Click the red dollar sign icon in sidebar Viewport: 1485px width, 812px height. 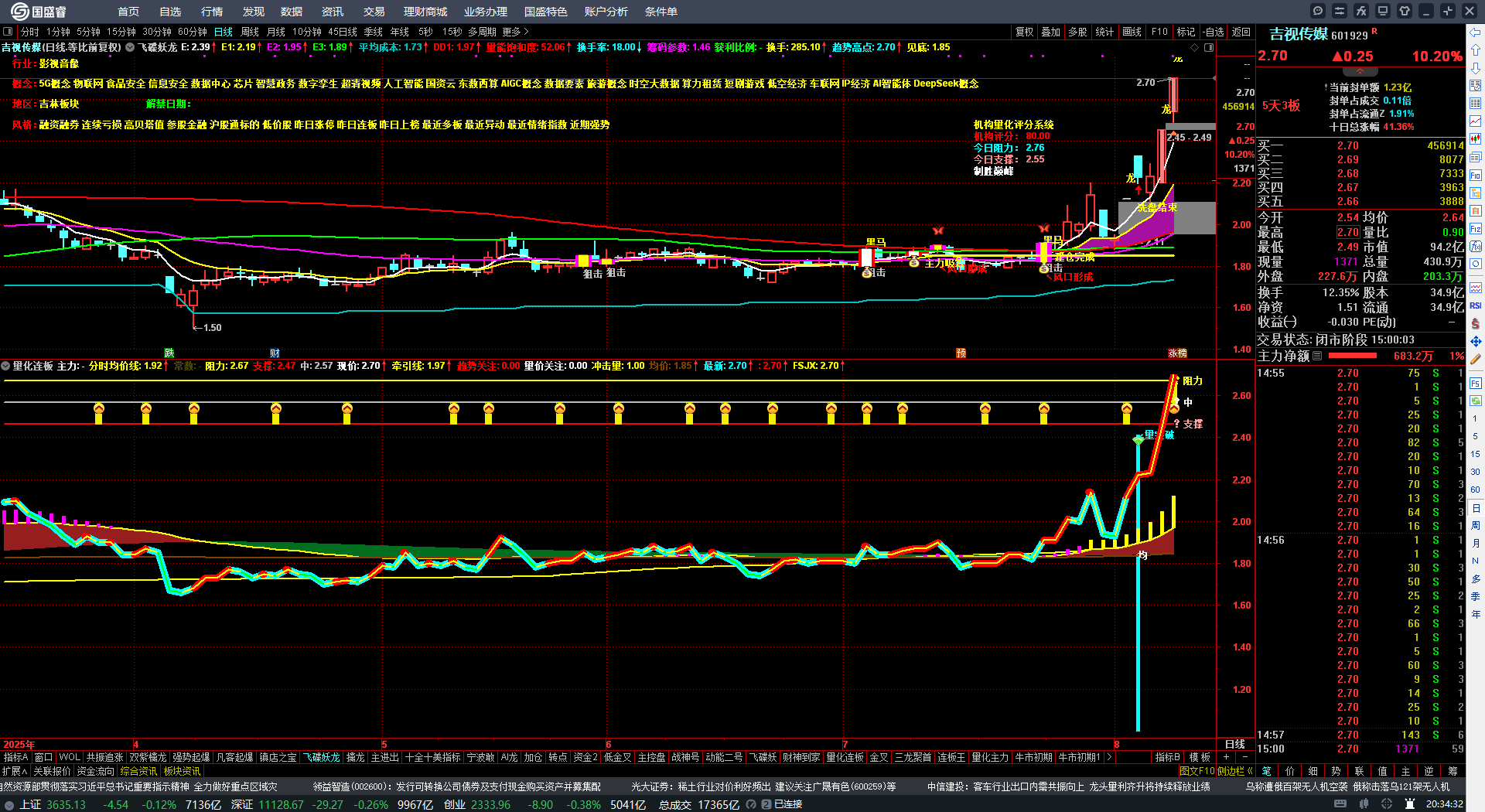(1476, 323)
